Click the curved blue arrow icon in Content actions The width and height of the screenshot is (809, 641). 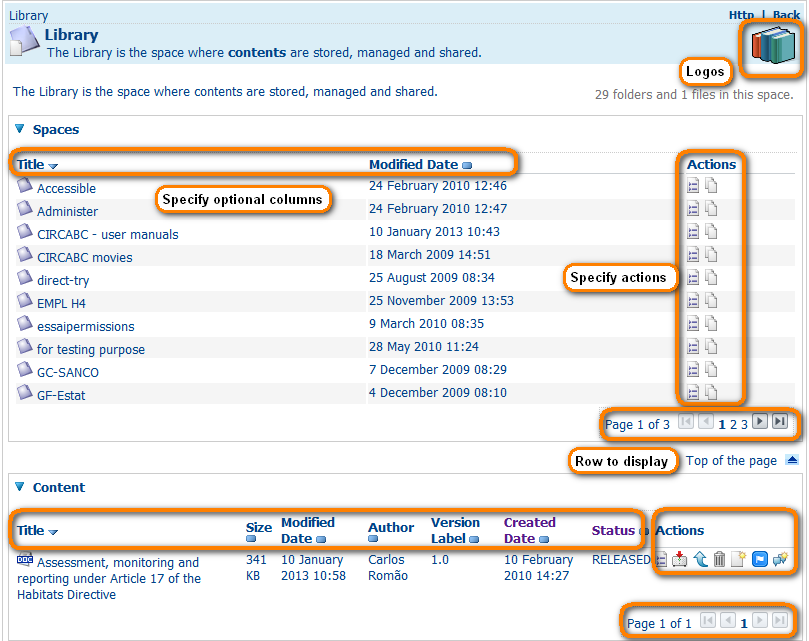tap(700, 560)
